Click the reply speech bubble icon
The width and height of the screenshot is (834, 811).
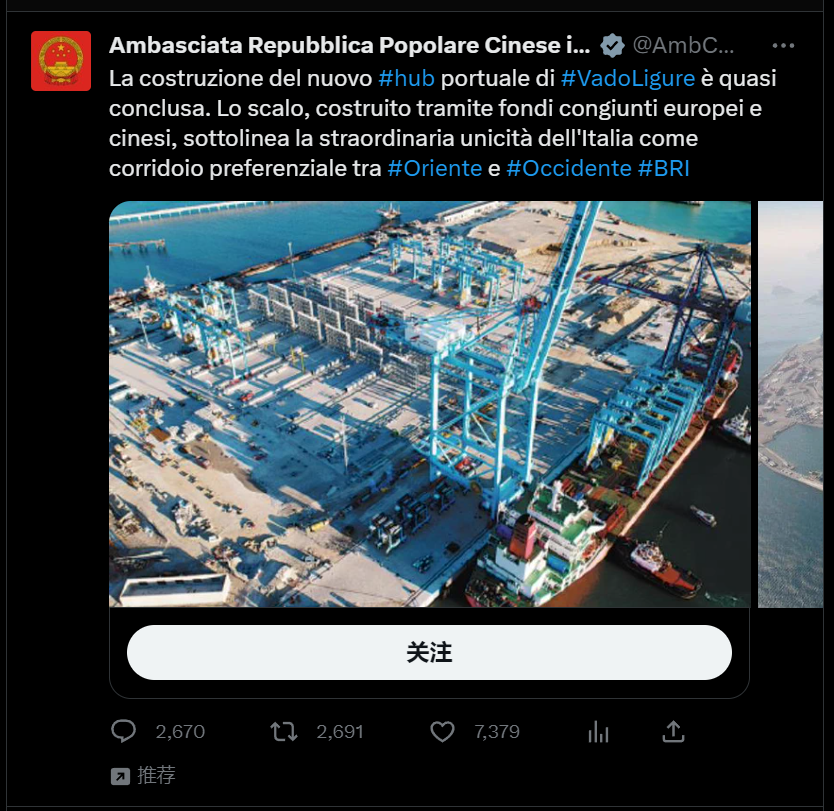(x=123, y=731)
